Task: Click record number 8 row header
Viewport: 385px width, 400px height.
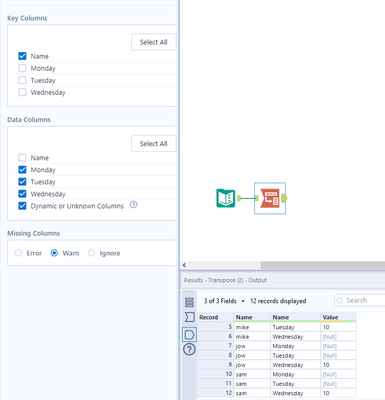Action: tap(216, 355)
